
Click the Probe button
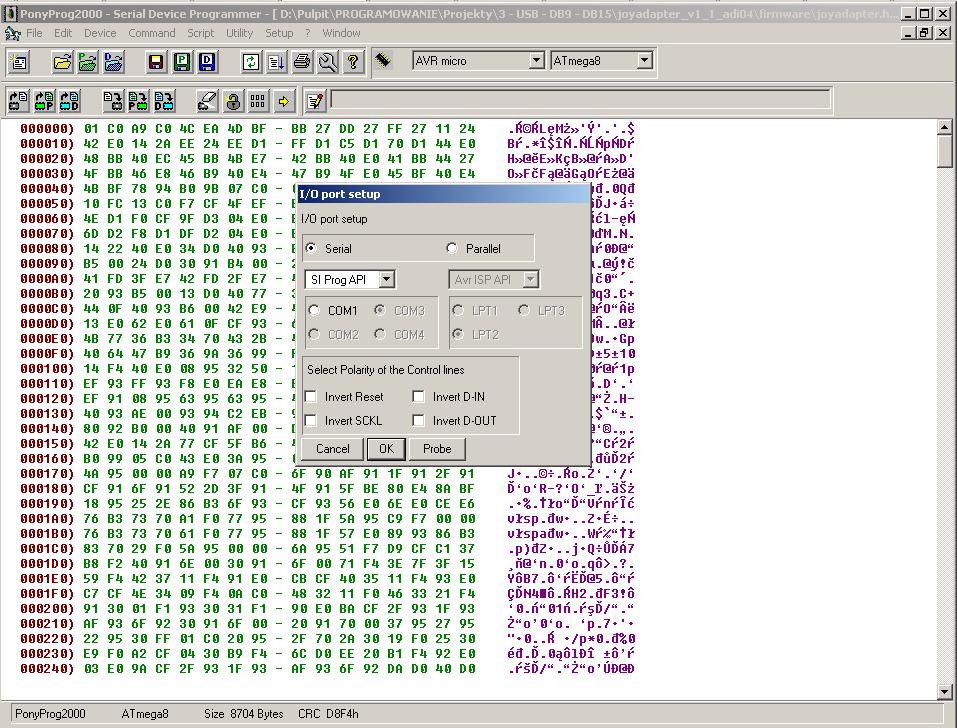tap(437, 449)
